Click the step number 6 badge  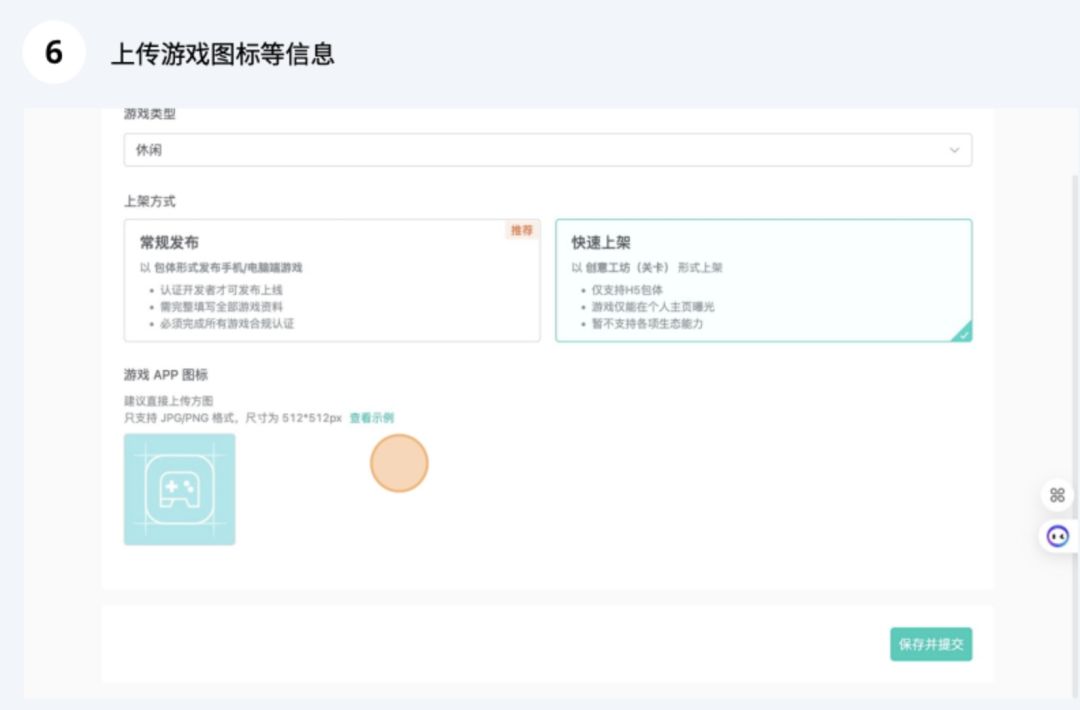click(x=54, y=52)
